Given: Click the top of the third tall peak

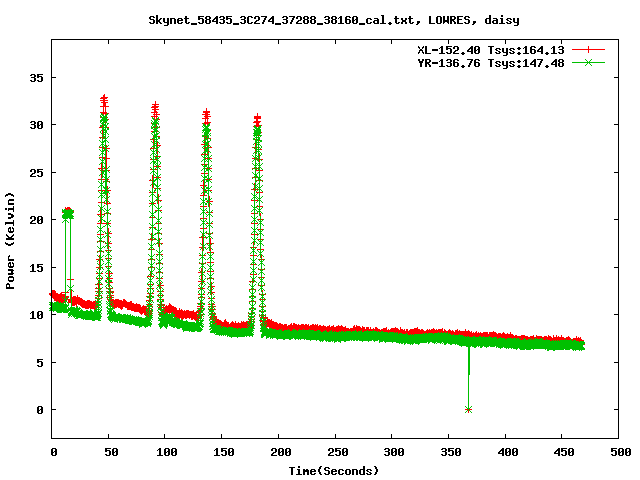Looking at the screenshot, I should click(207, 113).
